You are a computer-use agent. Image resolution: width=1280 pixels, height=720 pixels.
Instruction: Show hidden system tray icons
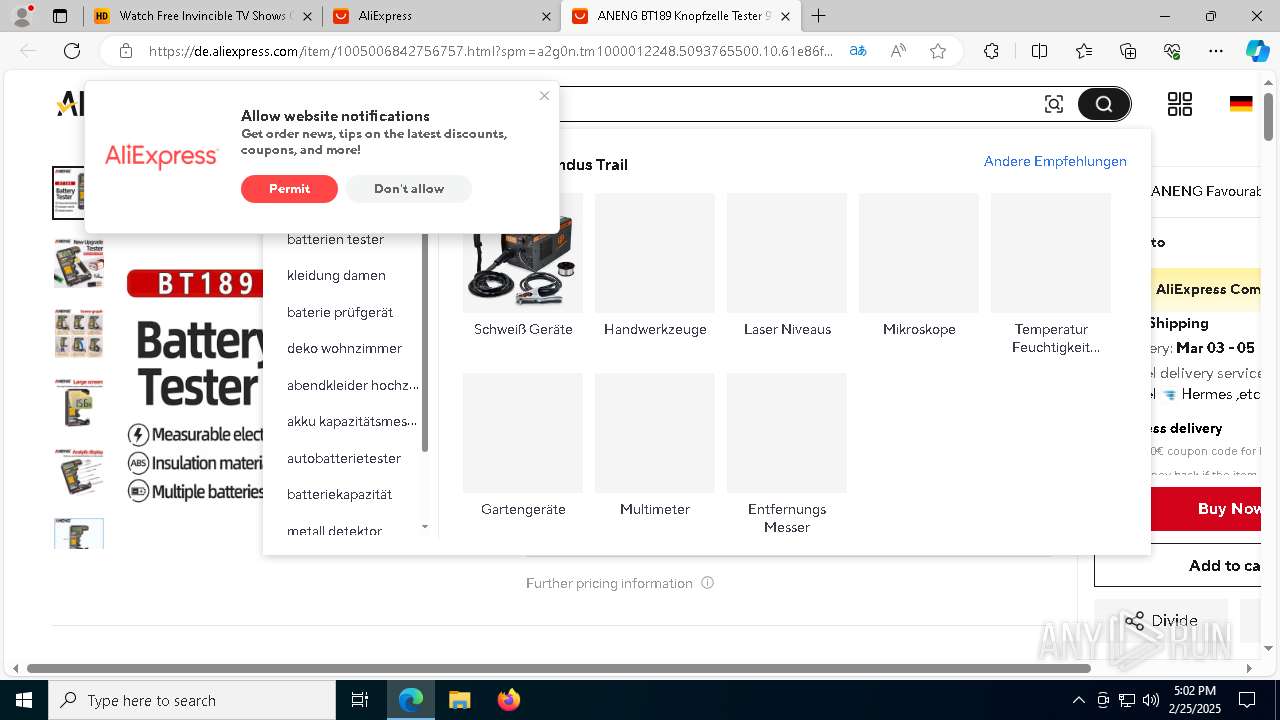(x=1078, y=700)
